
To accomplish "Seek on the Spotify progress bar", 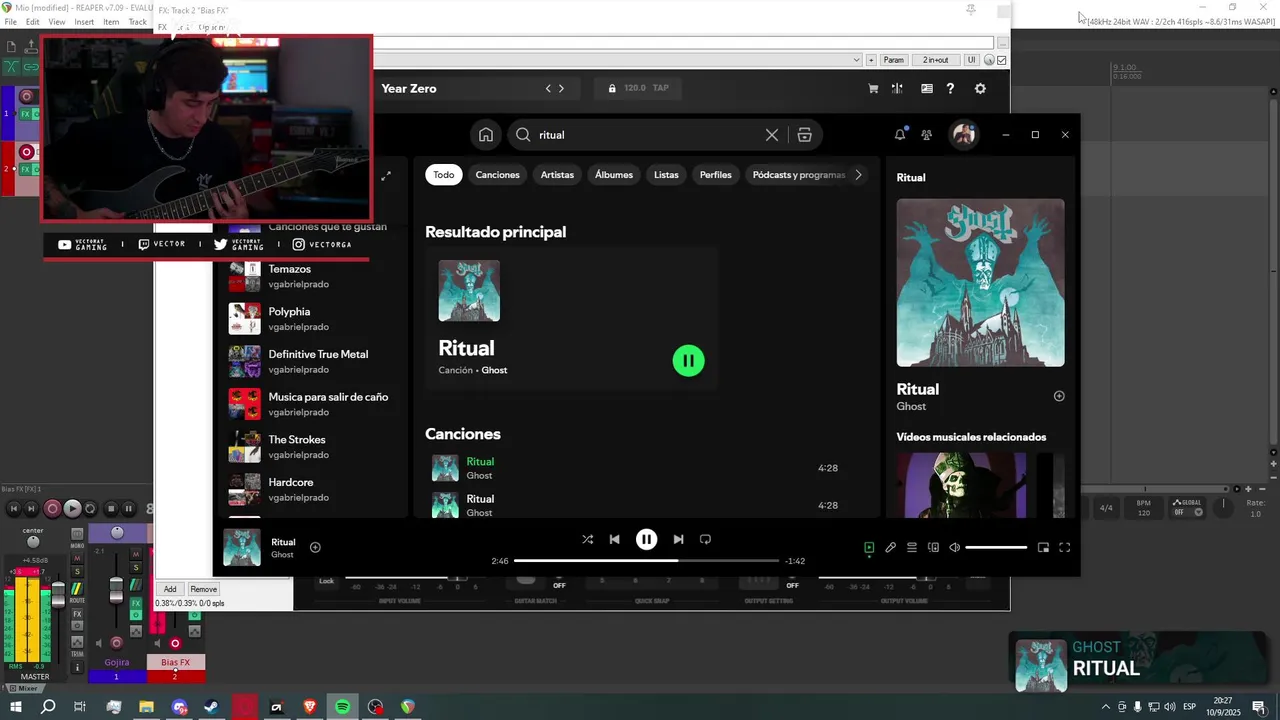I will pyautogui.click(x=646, y=561).
